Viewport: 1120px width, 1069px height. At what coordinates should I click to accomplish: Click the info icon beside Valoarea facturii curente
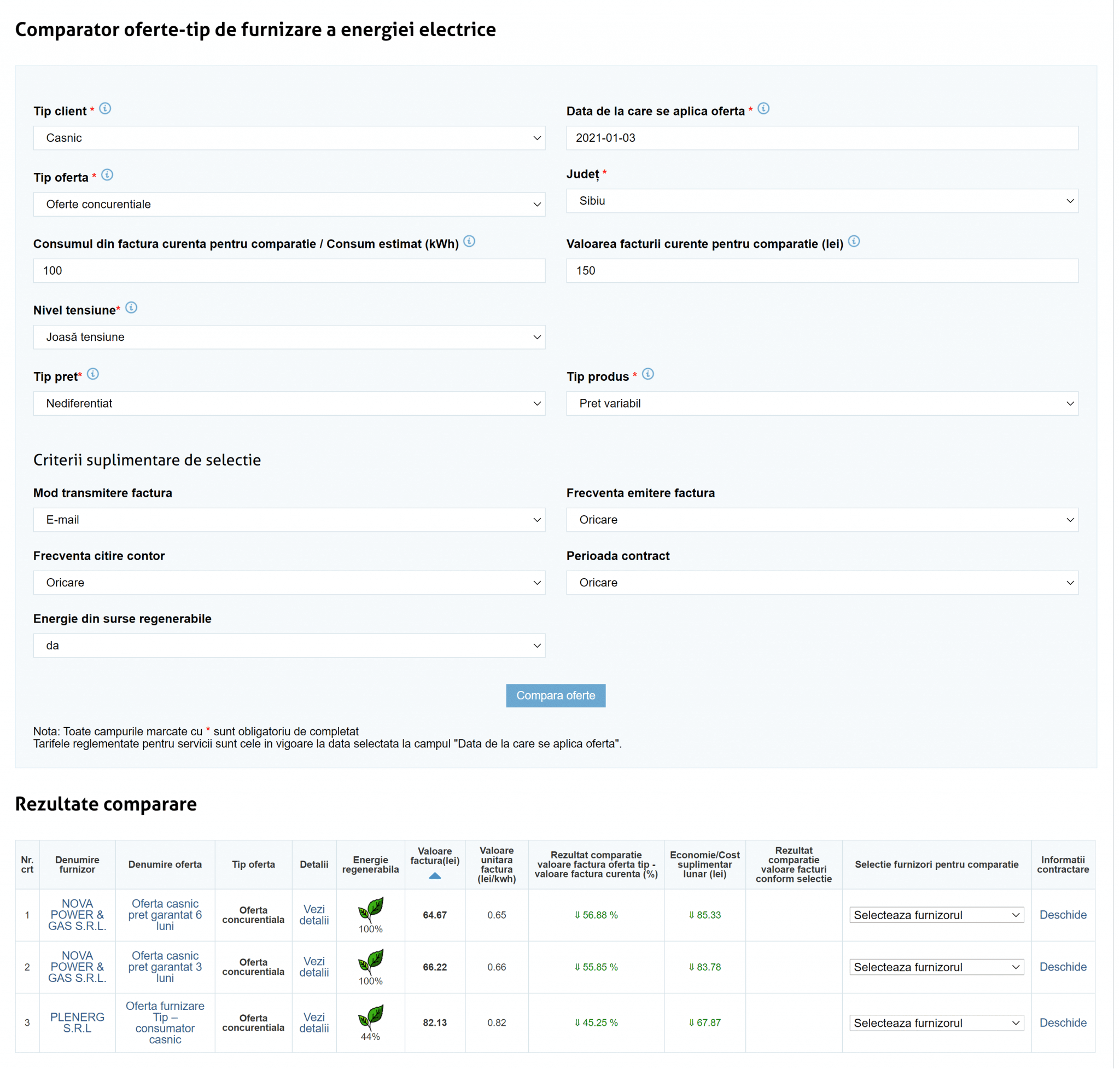(853, 241)
